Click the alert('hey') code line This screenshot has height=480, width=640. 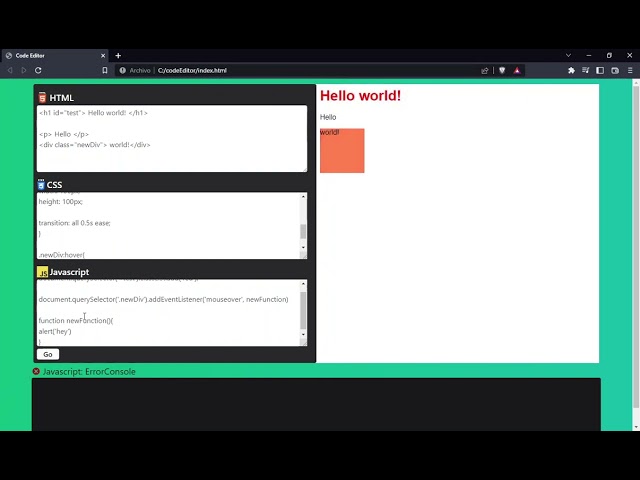(55, 331)
